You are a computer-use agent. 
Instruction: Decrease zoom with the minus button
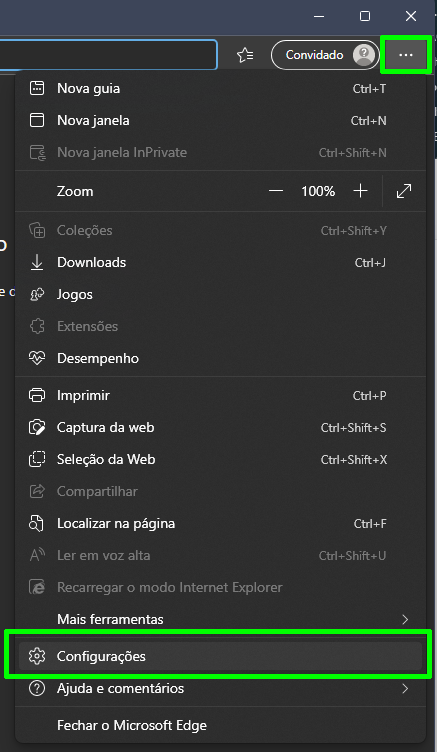pyautogui.click(x=276, y=191)
